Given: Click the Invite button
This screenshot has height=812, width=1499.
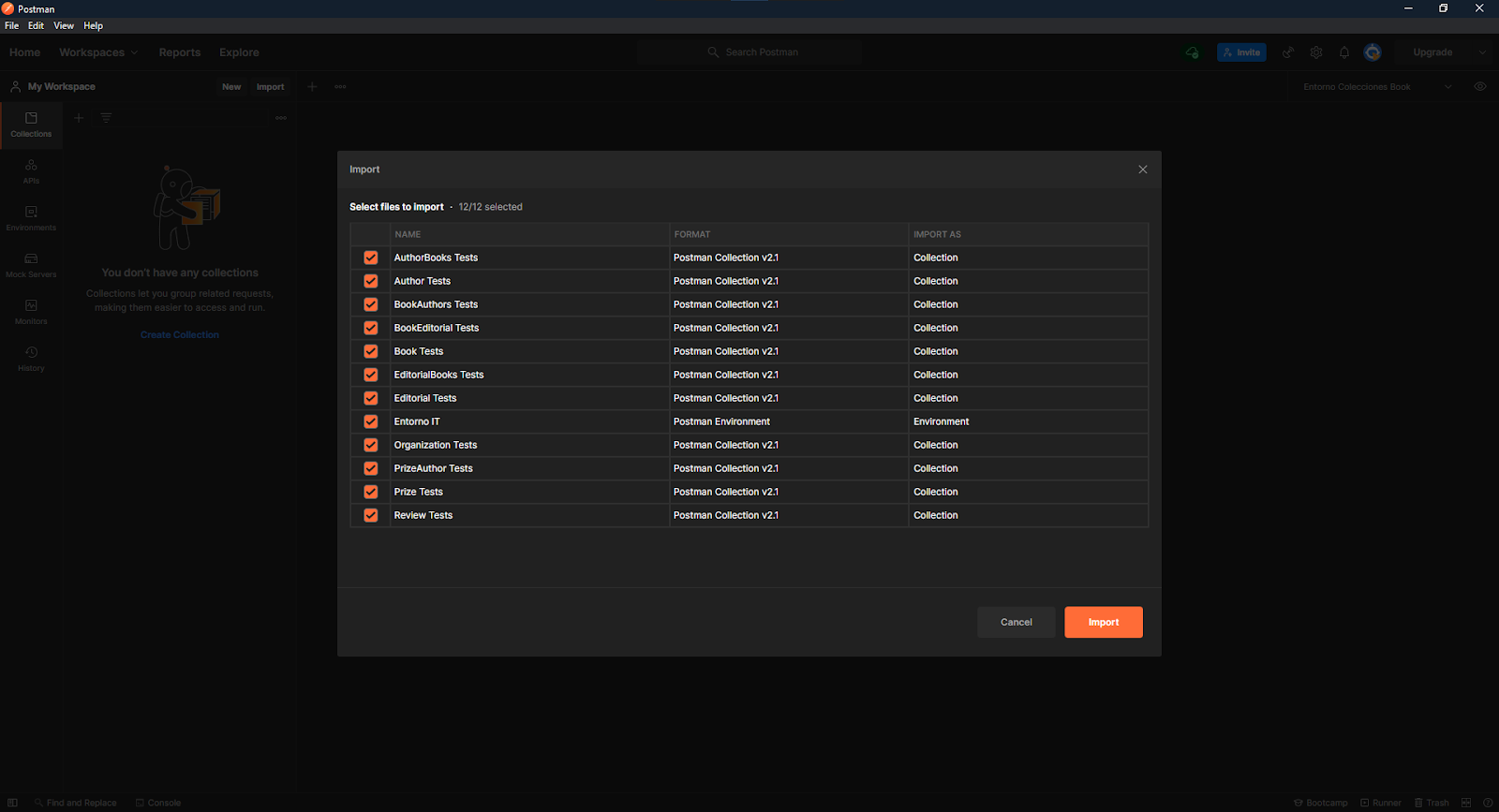Looking at the screenshot, I should tap(1241, 52).
